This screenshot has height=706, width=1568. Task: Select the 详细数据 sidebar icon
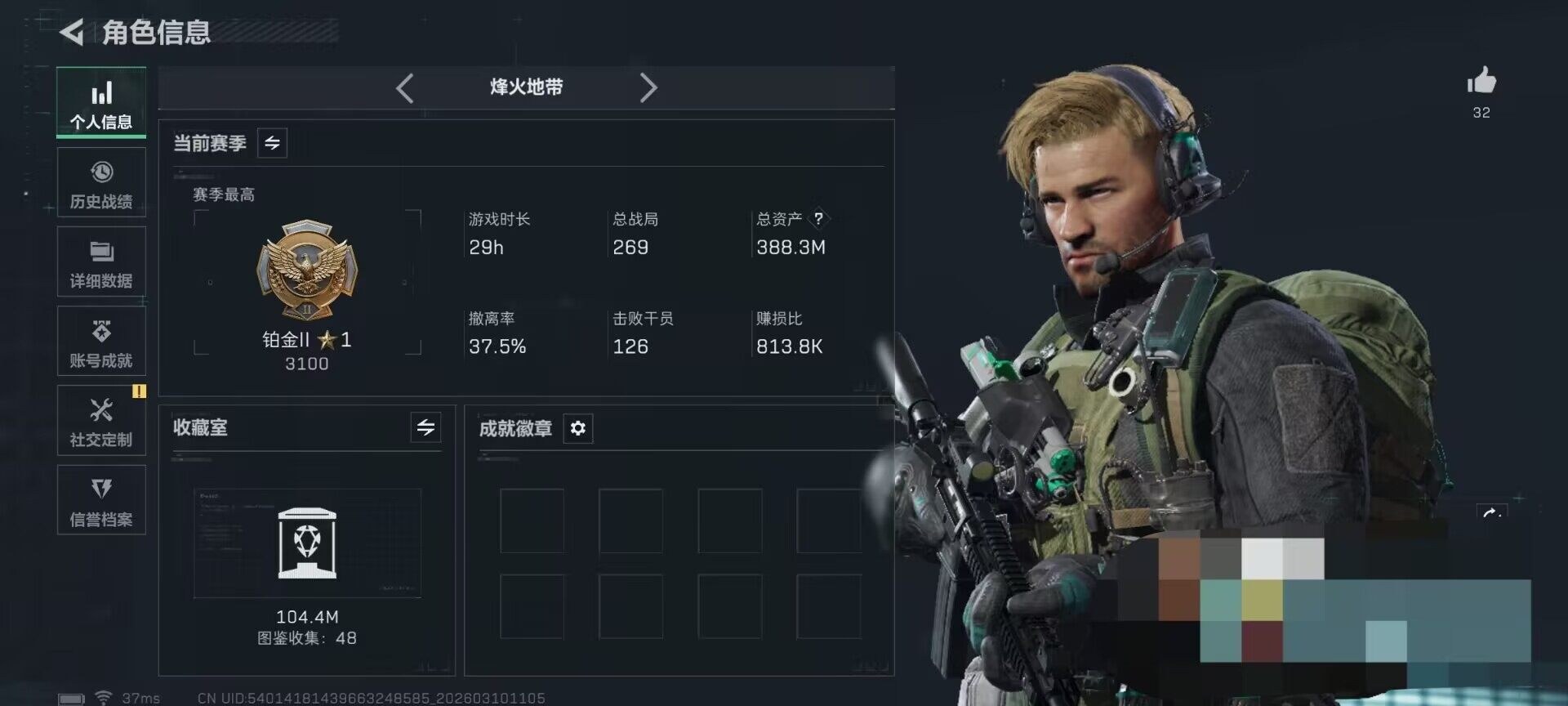[101, 261]
